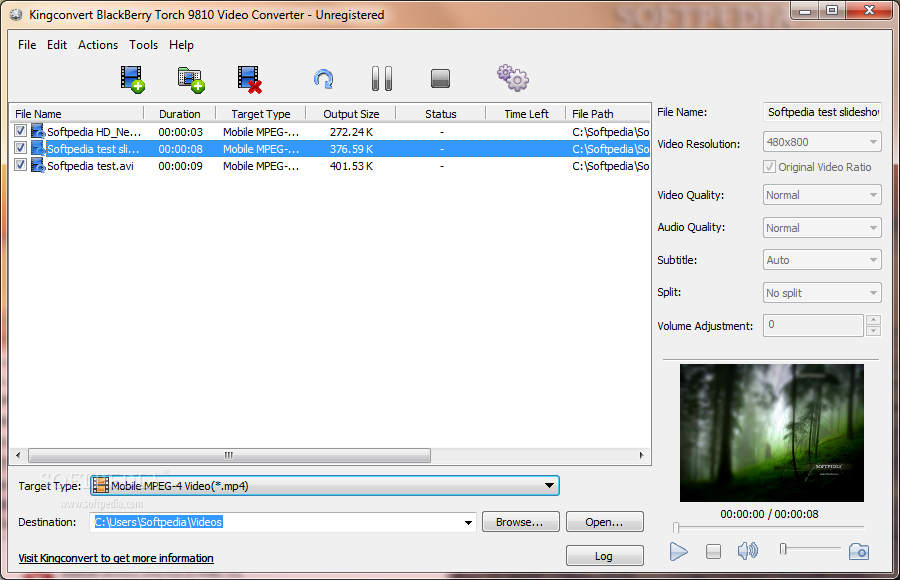Open the Help menu
The image size is (900, 580).
pos(181,45)
